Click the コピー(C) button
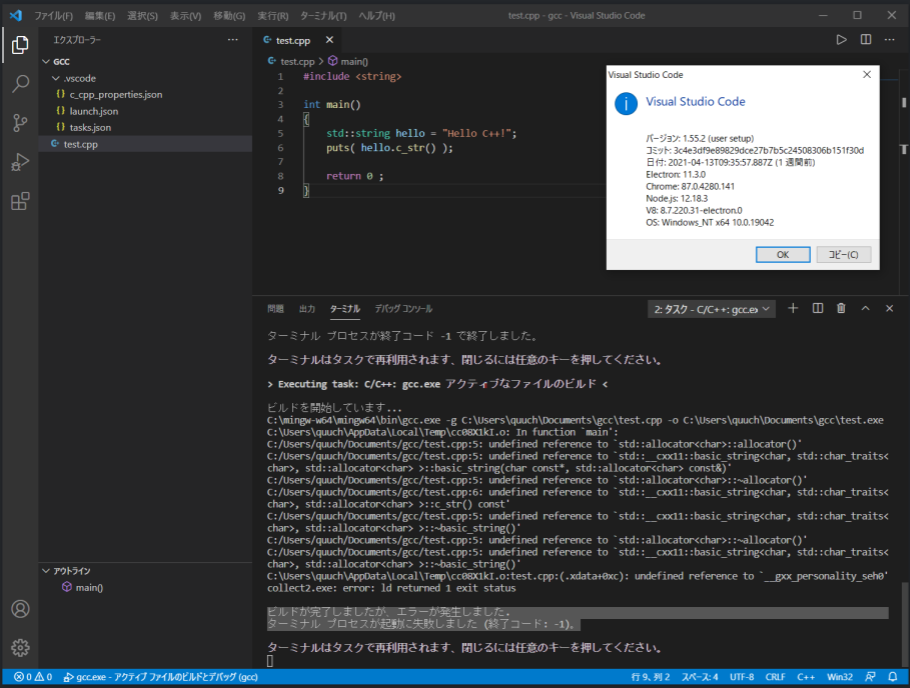 pyautogui.click(x=841, y=254)
